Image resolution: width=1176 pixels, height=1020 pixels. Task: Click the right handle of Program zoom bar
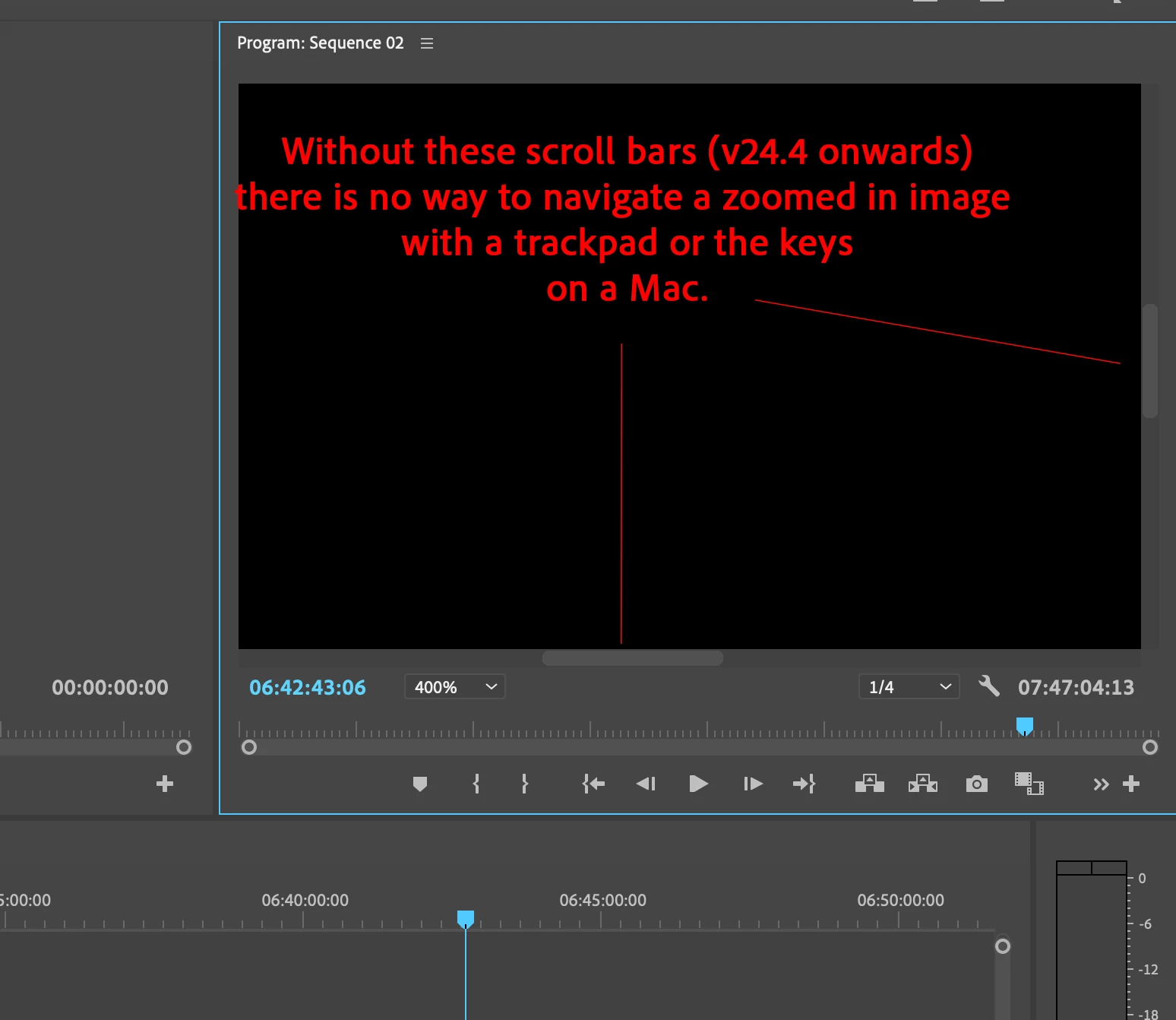coord(1150,747)
